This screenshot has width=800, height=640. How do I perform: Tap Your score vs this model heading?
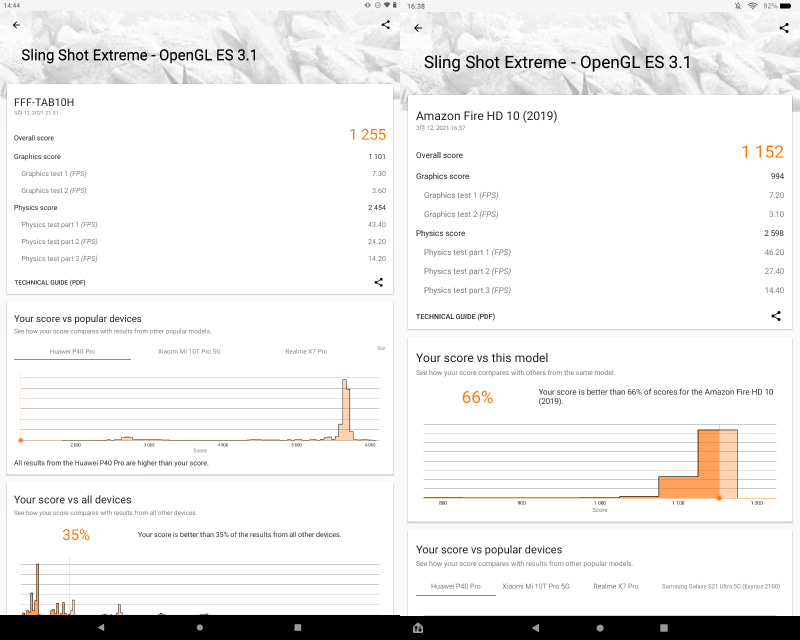point(482,358)
